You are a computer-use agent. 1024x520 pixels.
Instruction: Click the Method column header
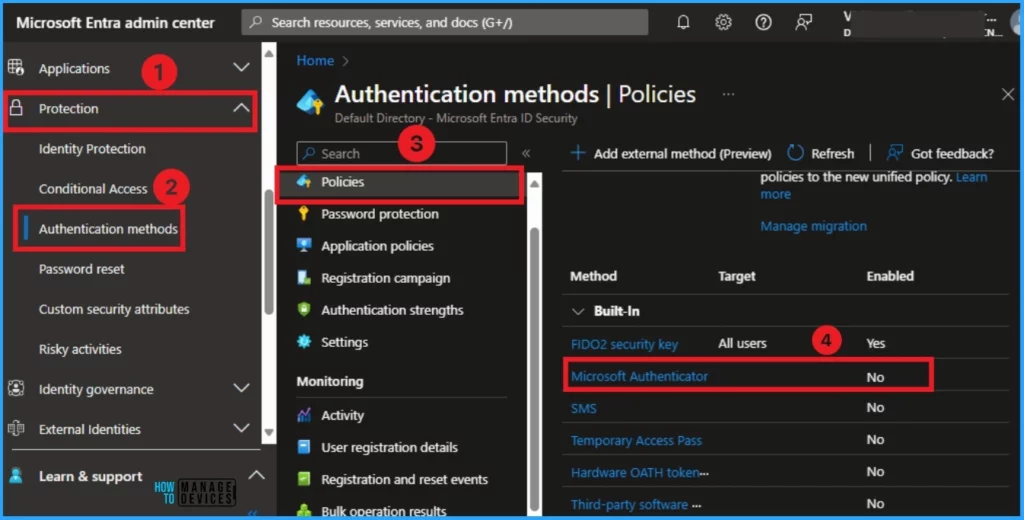(x=593, y=276)
